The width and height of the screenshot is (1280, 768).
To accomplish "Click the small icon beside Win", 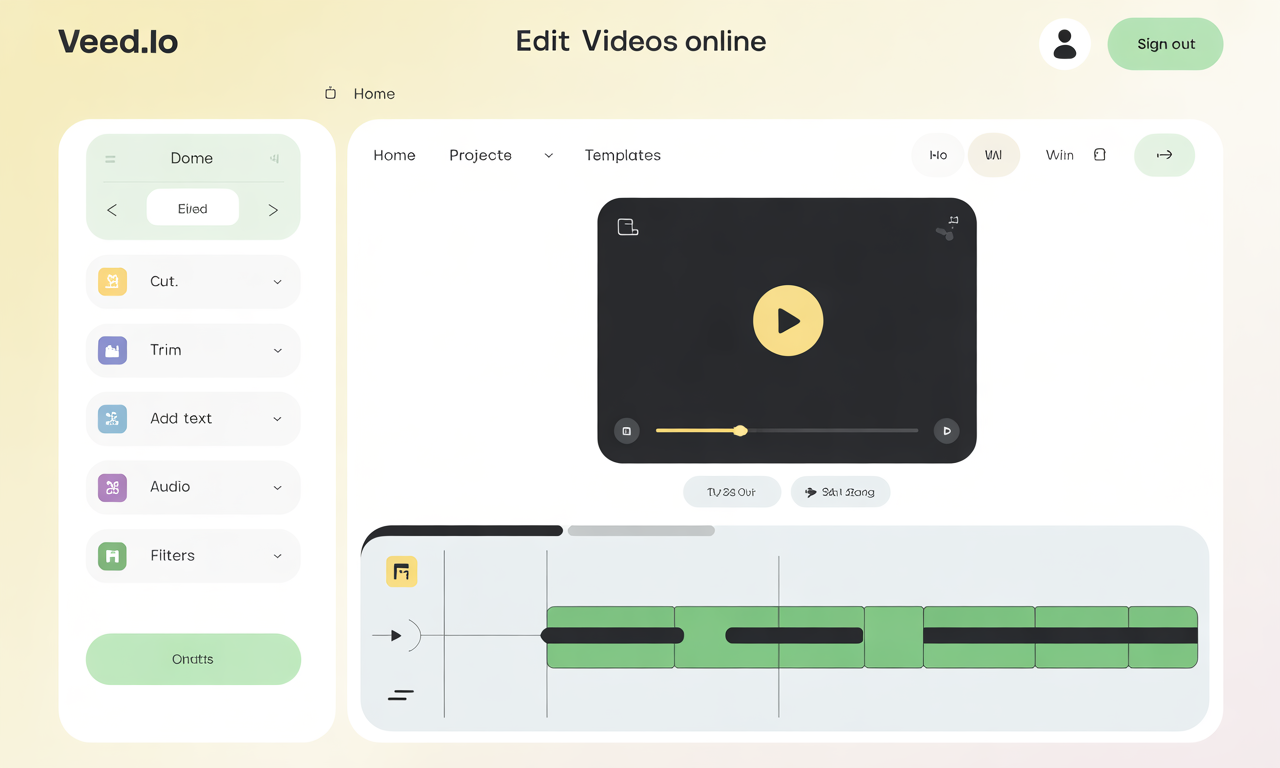I will [1100, 155].
